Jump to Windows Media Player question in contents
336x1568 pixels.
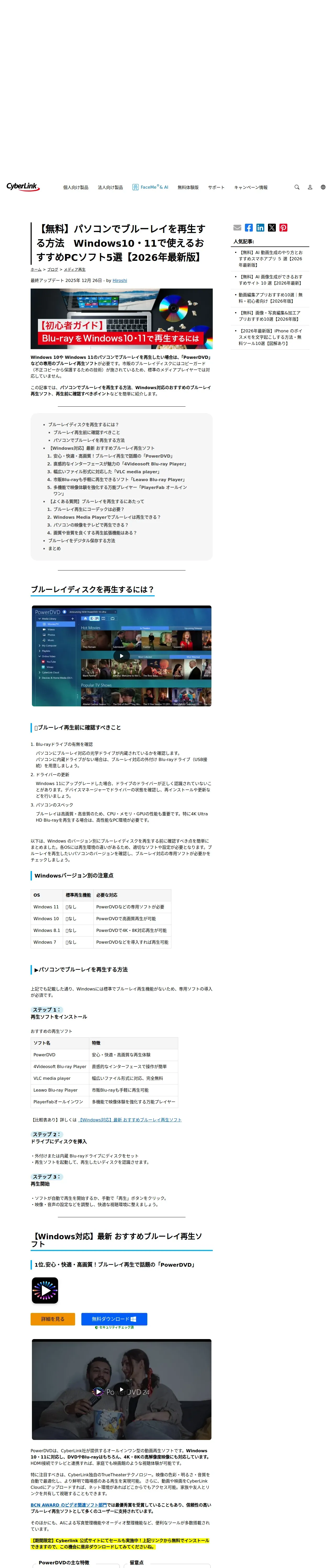pos(107,517)
